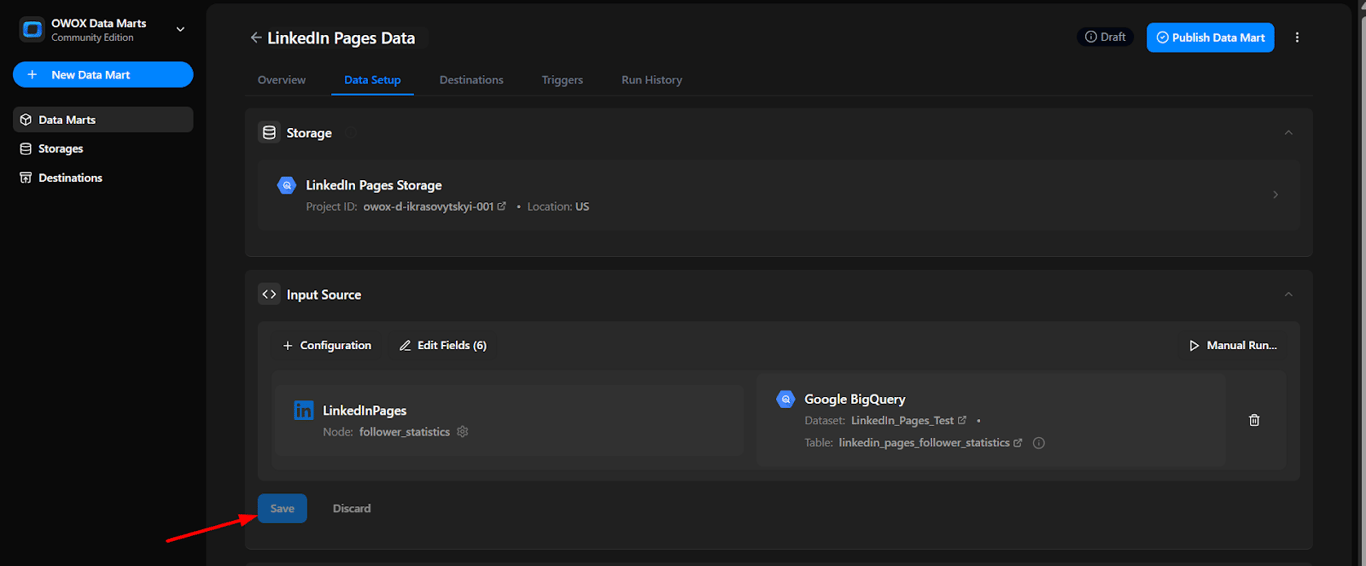Collapse the Storage section
The width and height of the screenshot is (1366, 566).
point(1288,133)
